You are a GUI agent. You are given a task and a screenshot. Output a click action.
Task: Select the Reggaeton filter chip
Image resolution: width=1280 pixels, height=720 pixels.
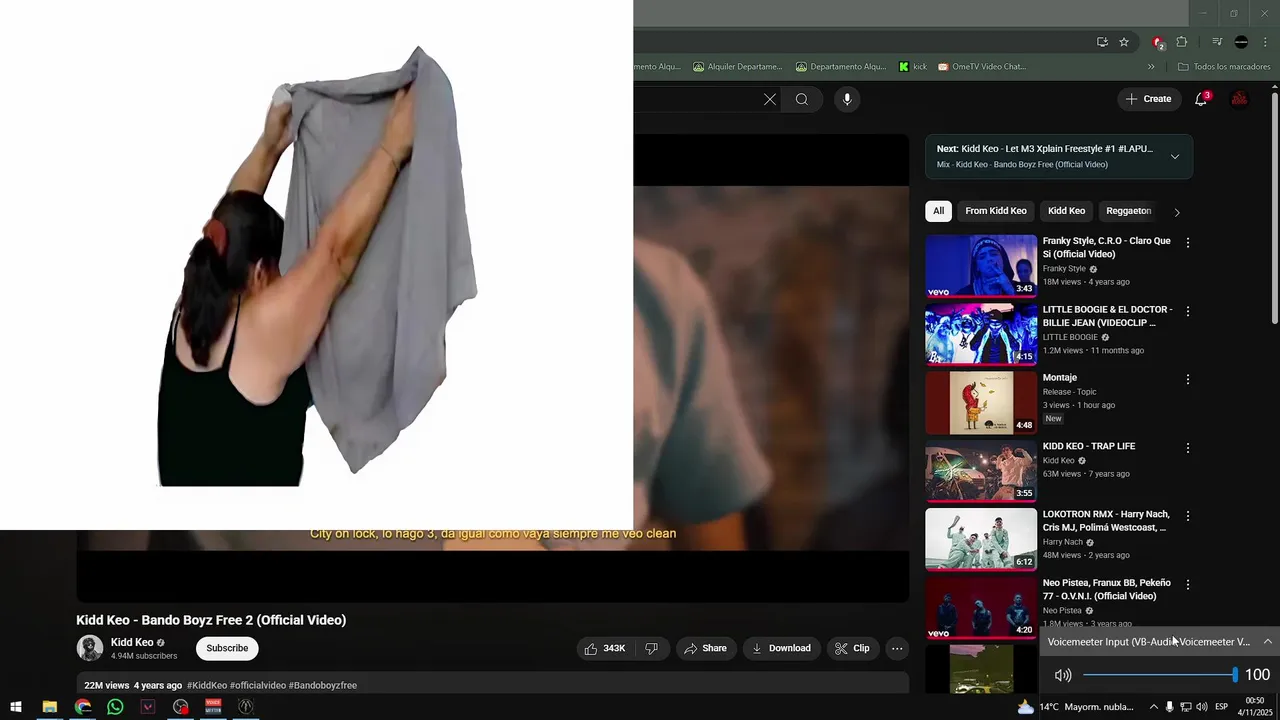click(x=1128, y=211)
